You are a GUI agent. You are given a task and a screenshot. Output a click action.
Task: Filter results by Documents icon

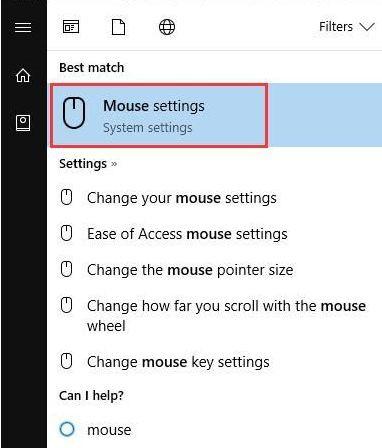(118, 27)
